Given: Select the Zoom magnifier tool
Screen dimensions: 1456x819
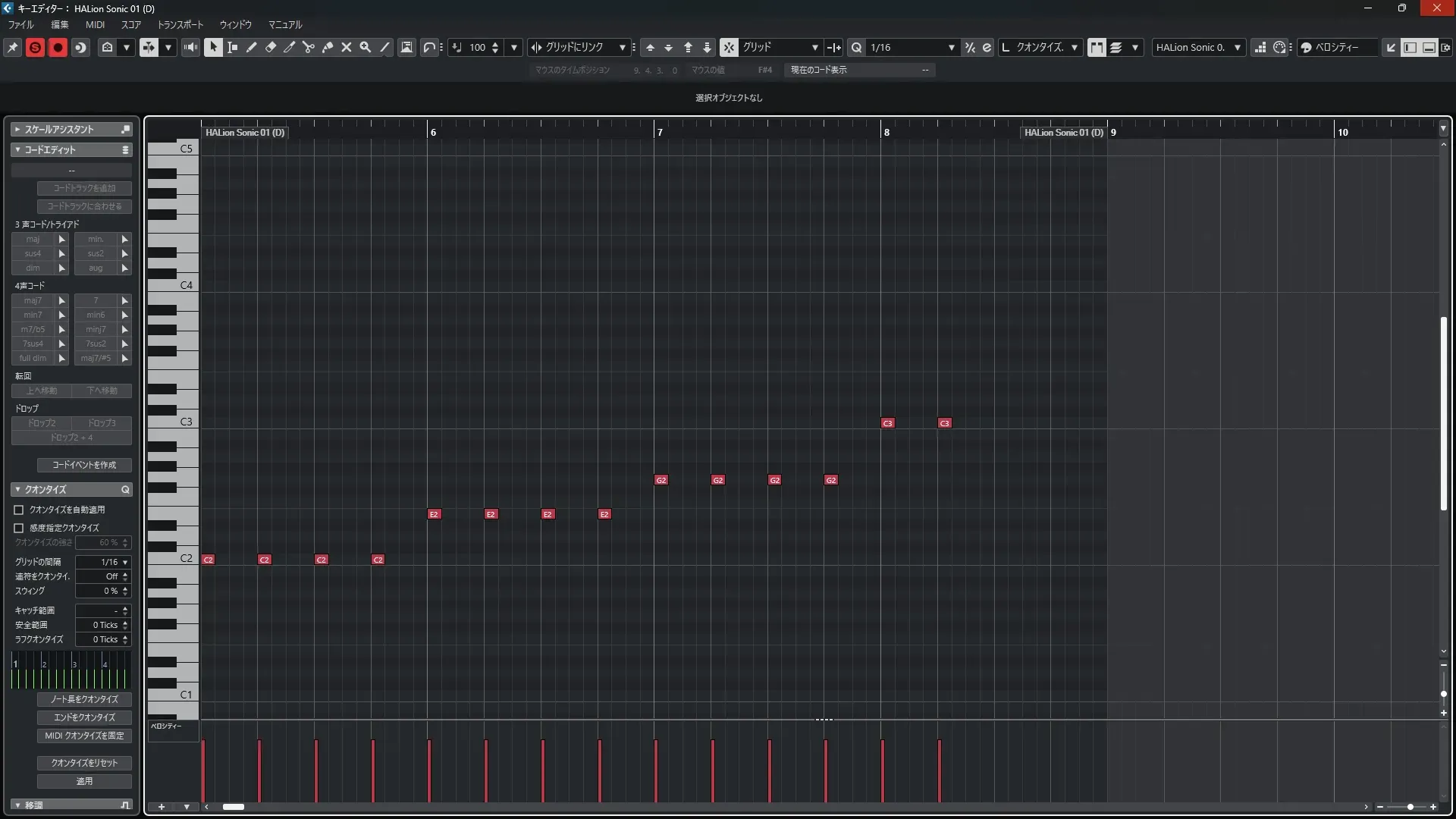Looking at the screenshot, I should coord(366,47).
